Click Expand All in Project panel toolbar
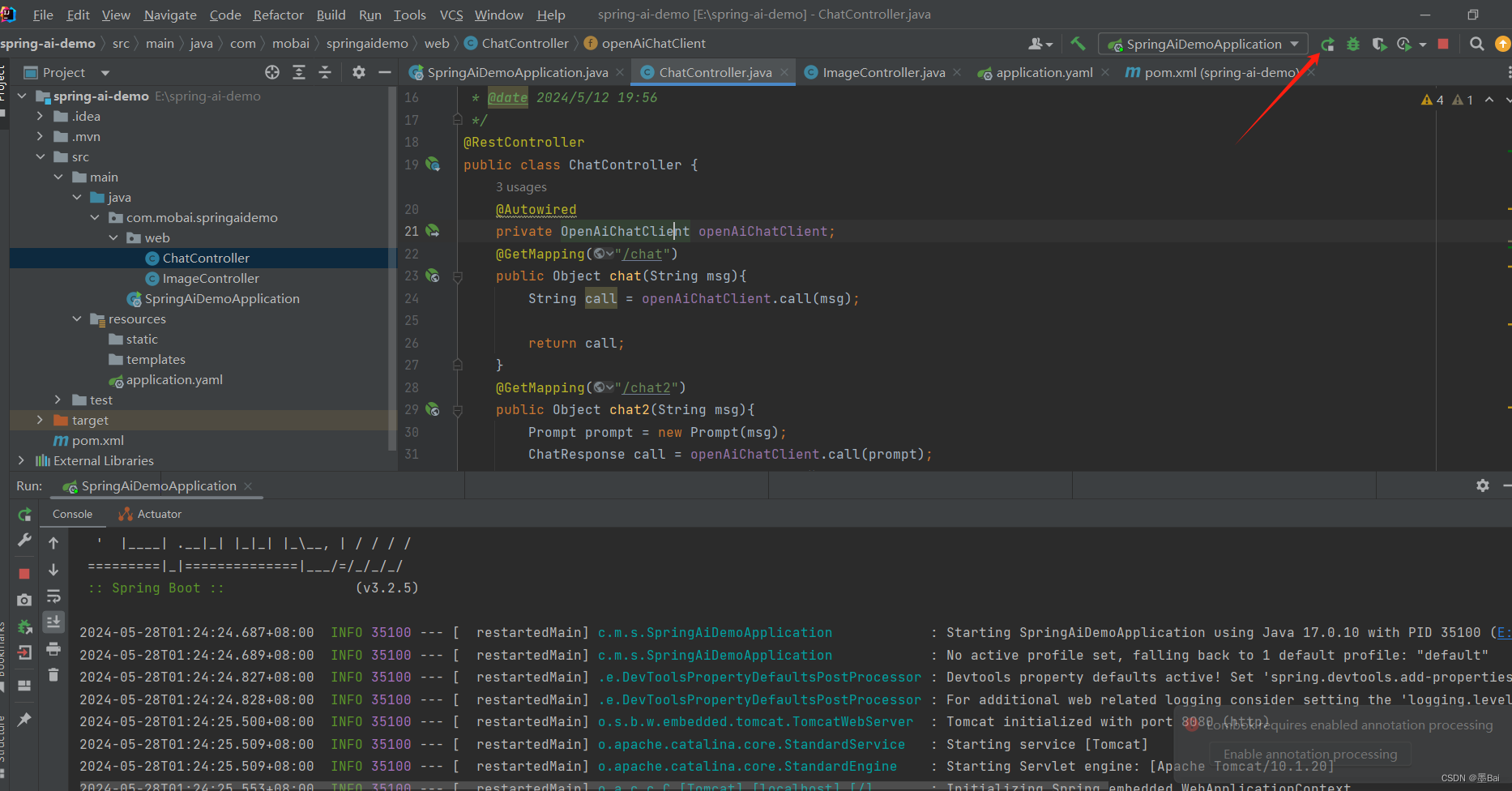Screen dimensions: 1512x791 pos(299,72)
